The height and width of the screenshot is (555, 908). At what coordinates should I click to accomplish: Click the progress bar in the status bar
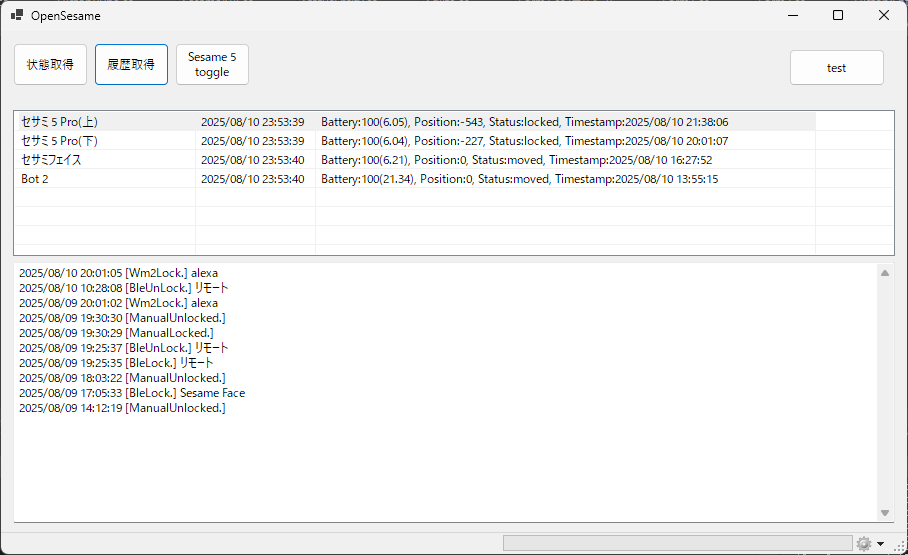pos(678,543)
